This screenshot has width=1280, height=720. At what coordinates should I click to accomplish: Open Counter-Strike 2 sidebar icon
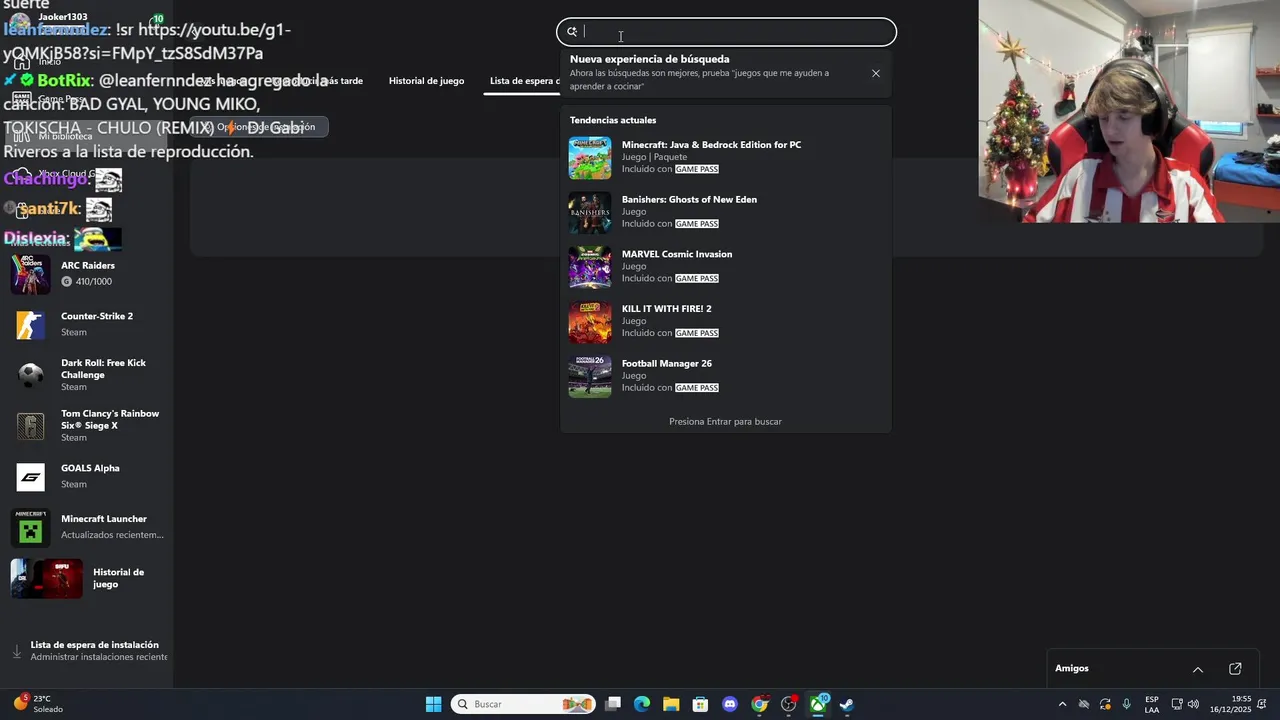31,324
